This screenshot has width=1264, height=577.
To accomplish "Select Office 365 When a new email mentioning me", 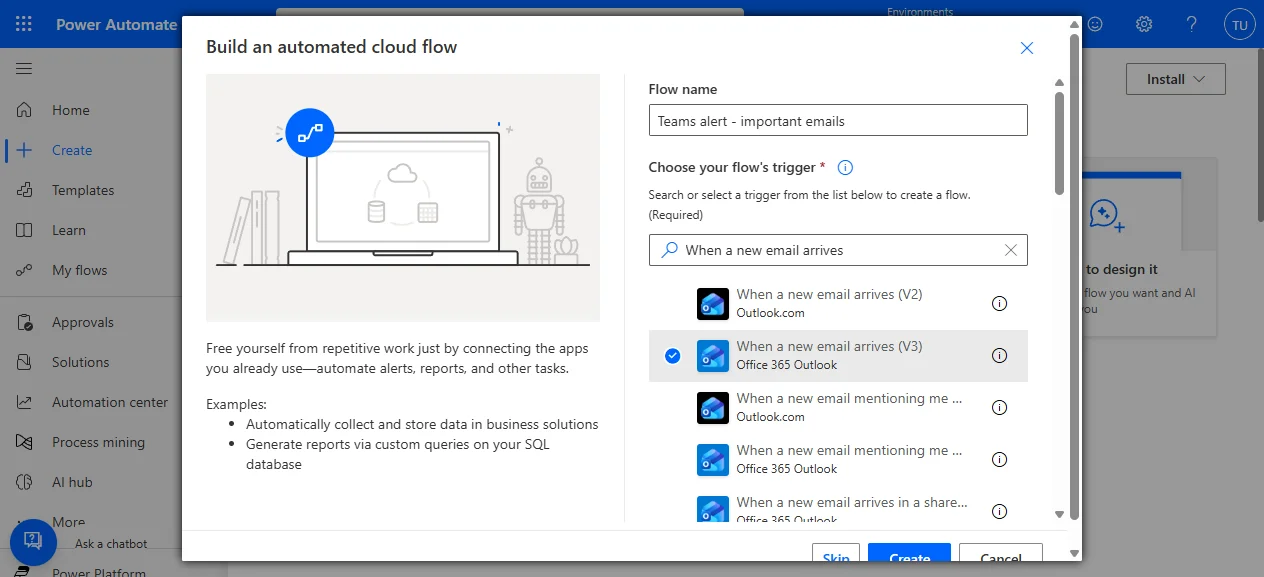I will pos(838,459).
